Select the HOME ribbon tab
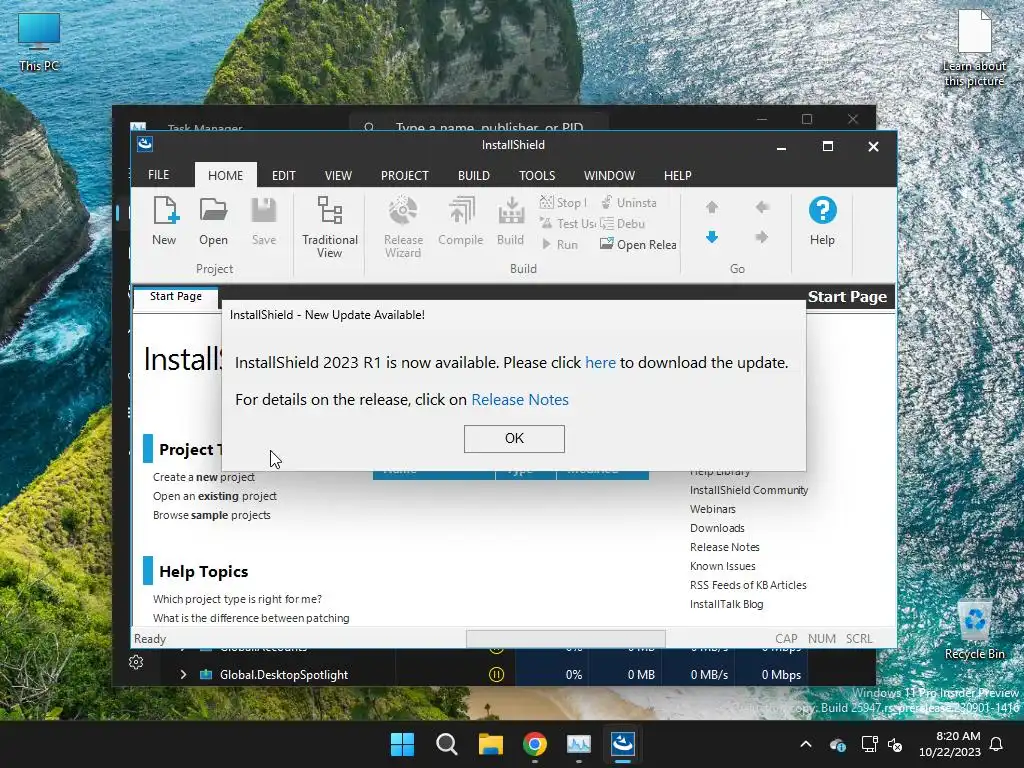This screenshot has width=1024, height=768. pyautogui.click(x=225, y=175)
